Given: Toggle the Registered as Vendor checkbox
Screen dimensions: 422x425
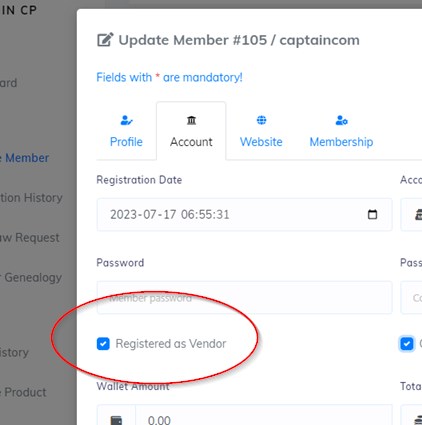Looking at the screenshot, I should [103, 344].
